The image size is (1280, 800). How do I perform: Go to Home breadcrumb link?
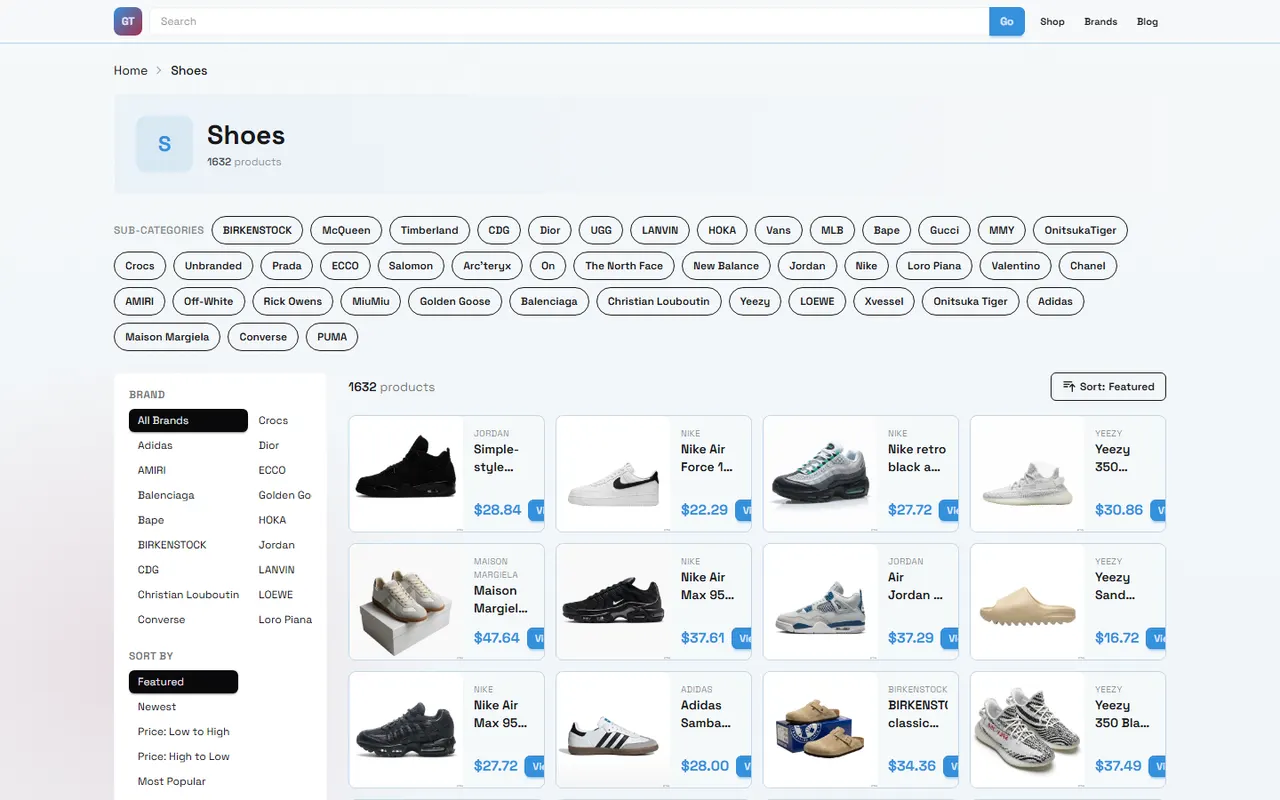[x=130, y=70]
